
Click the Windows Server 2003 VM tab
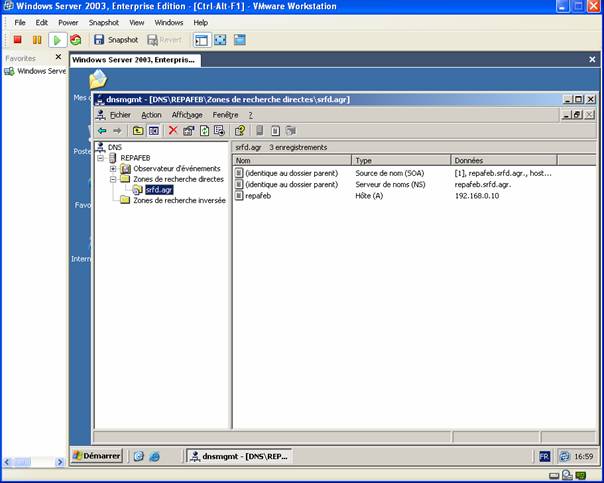point(135,60)
